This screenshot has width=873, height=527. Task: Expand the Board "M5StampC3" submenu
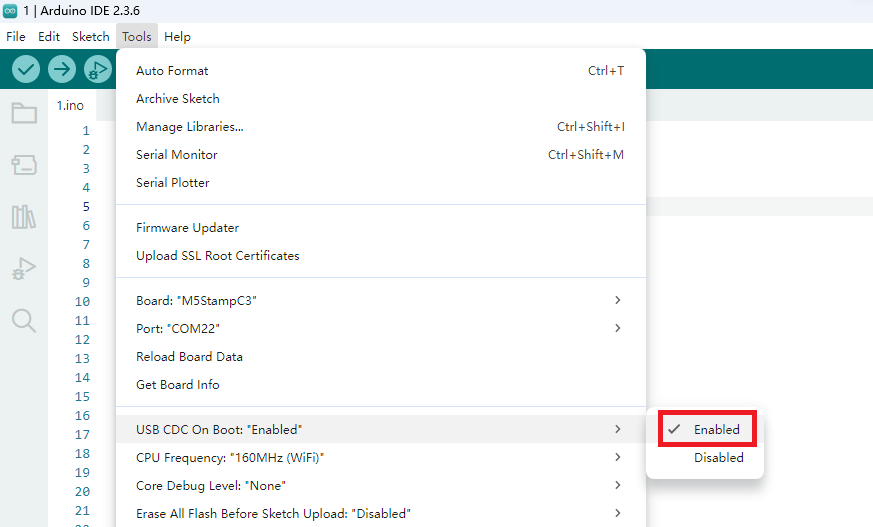point(381,301)
